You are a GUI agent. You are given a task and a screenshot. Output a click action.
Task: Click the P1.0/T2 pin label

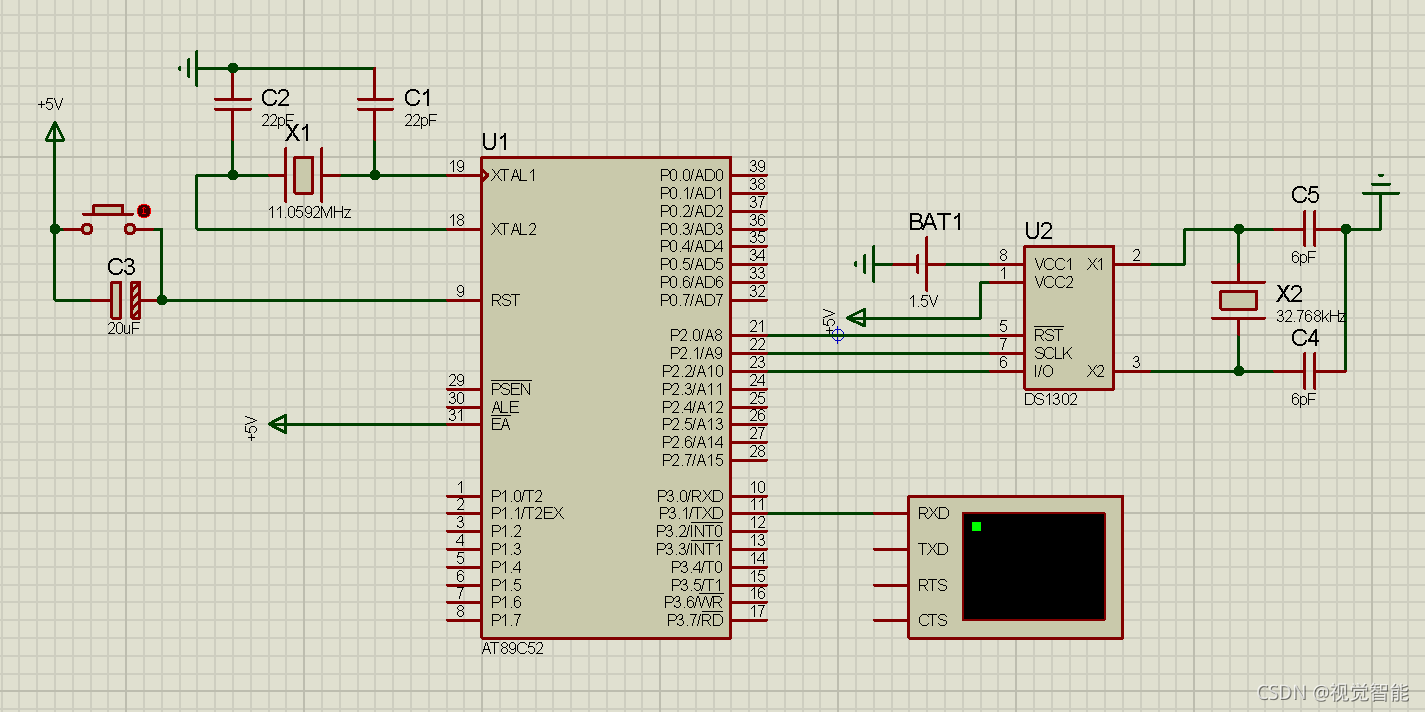click(x=516, y=496)
